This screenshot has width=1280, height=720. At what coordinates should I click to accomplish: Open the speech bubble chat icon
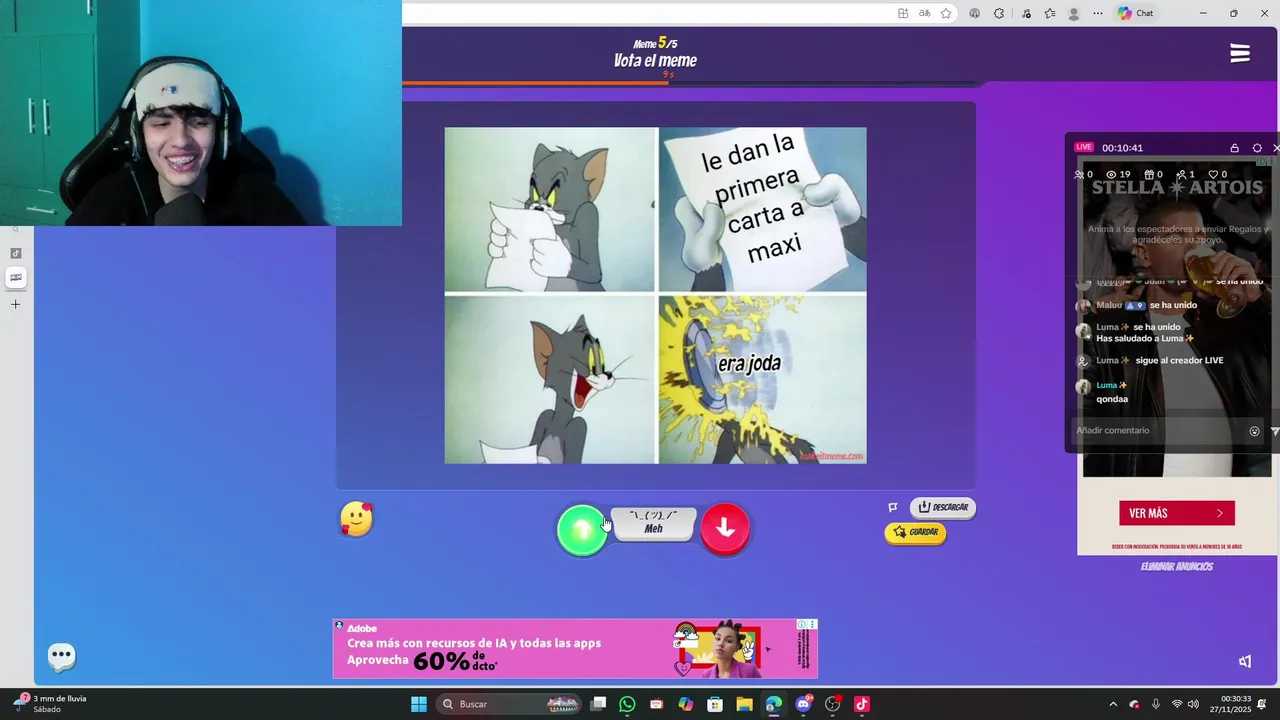click(62, 656)
